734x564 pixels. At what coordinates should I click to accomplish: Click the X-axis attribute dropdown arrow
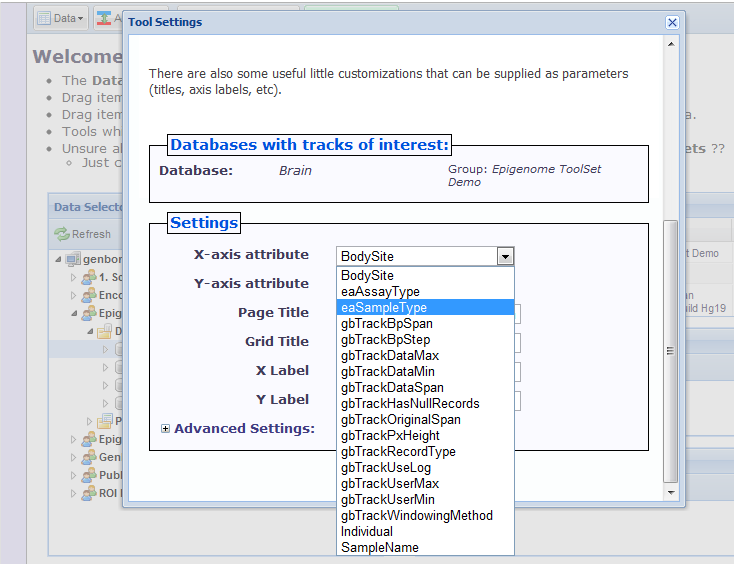pyautogui.click(x=506, y=256)
